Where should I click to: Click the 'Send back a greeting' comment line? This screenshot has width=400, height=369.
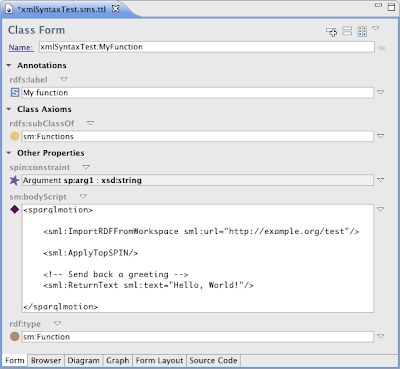pyautogui.click(x=116, y=274)
